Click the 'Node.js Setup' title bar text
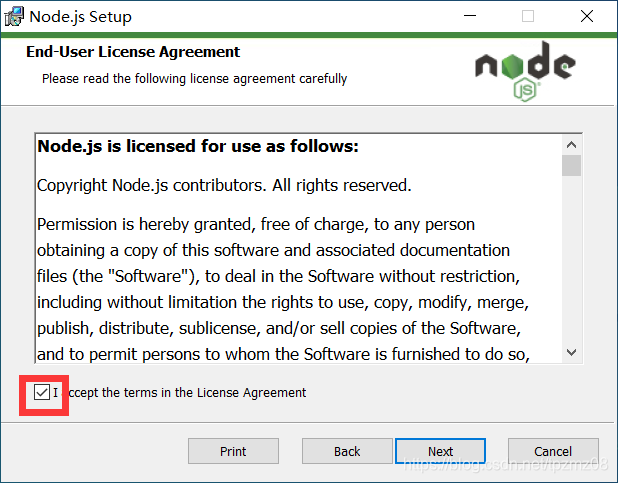 pos(80,17)
